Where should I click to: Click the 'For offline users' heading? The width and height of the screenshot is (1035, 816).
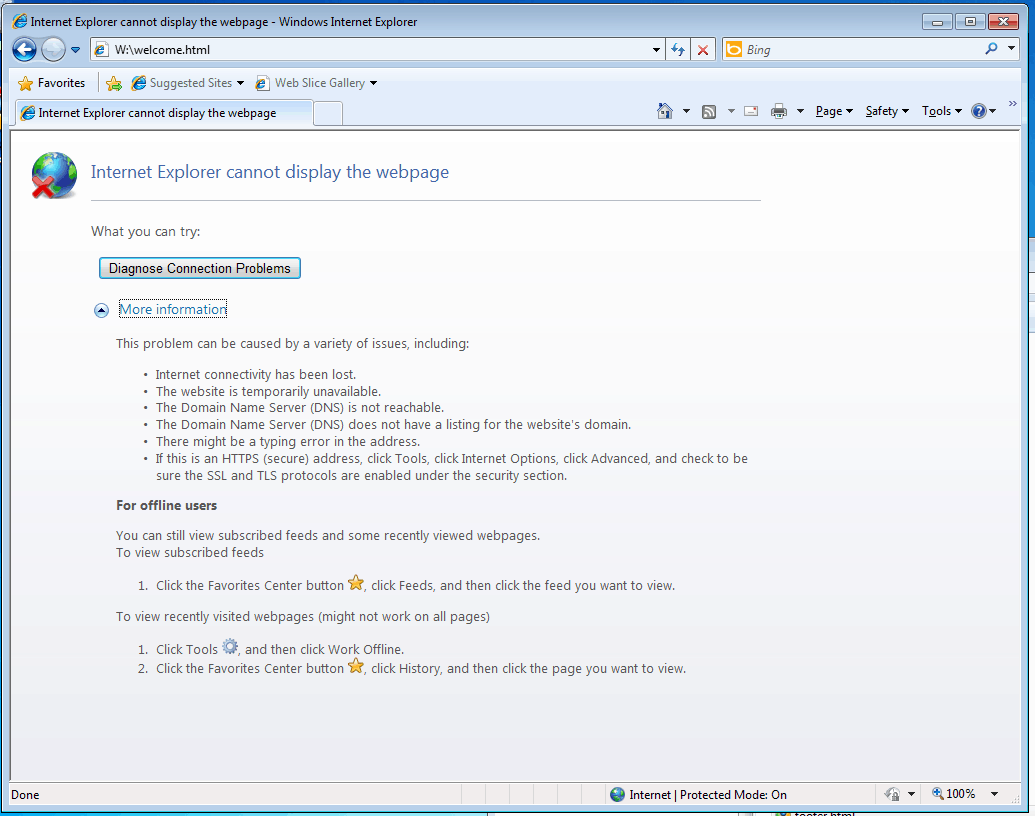coord(166,506)
